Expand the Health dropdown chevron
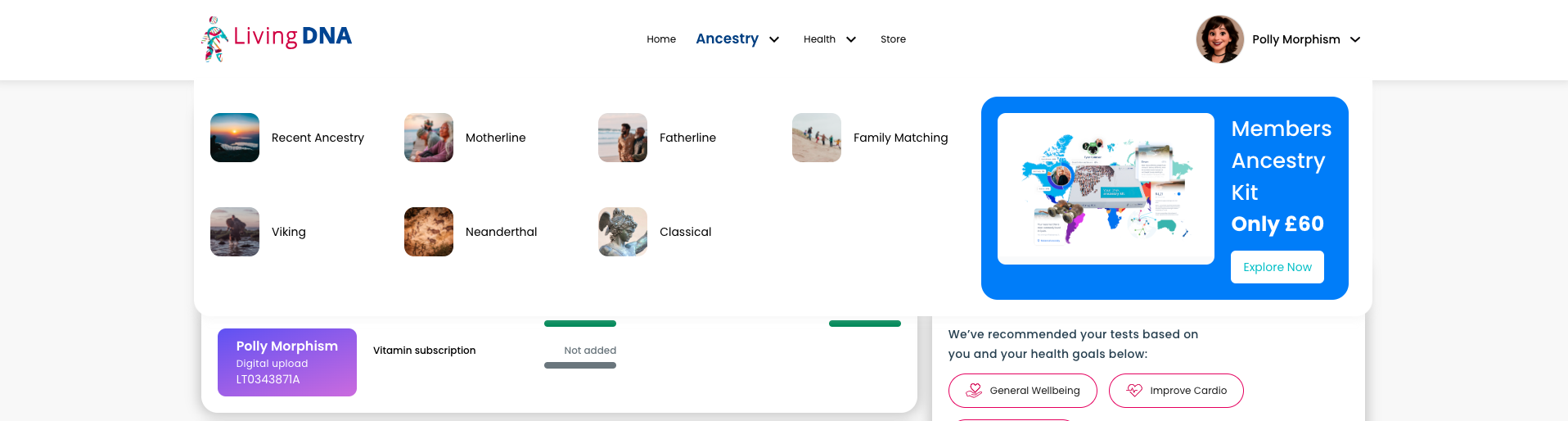Viewport: 1568px width, 421px height. (x=851, y=39)
